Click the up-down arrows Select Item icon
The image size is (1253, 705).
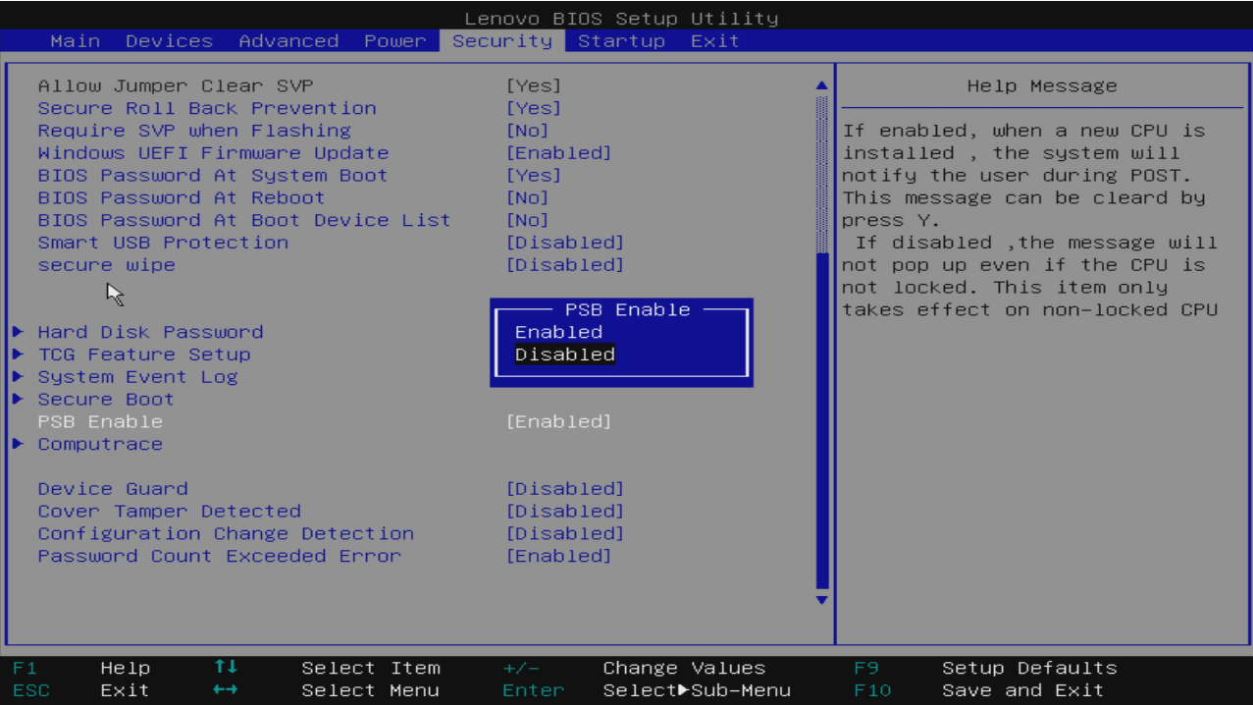tap(225, 668)
